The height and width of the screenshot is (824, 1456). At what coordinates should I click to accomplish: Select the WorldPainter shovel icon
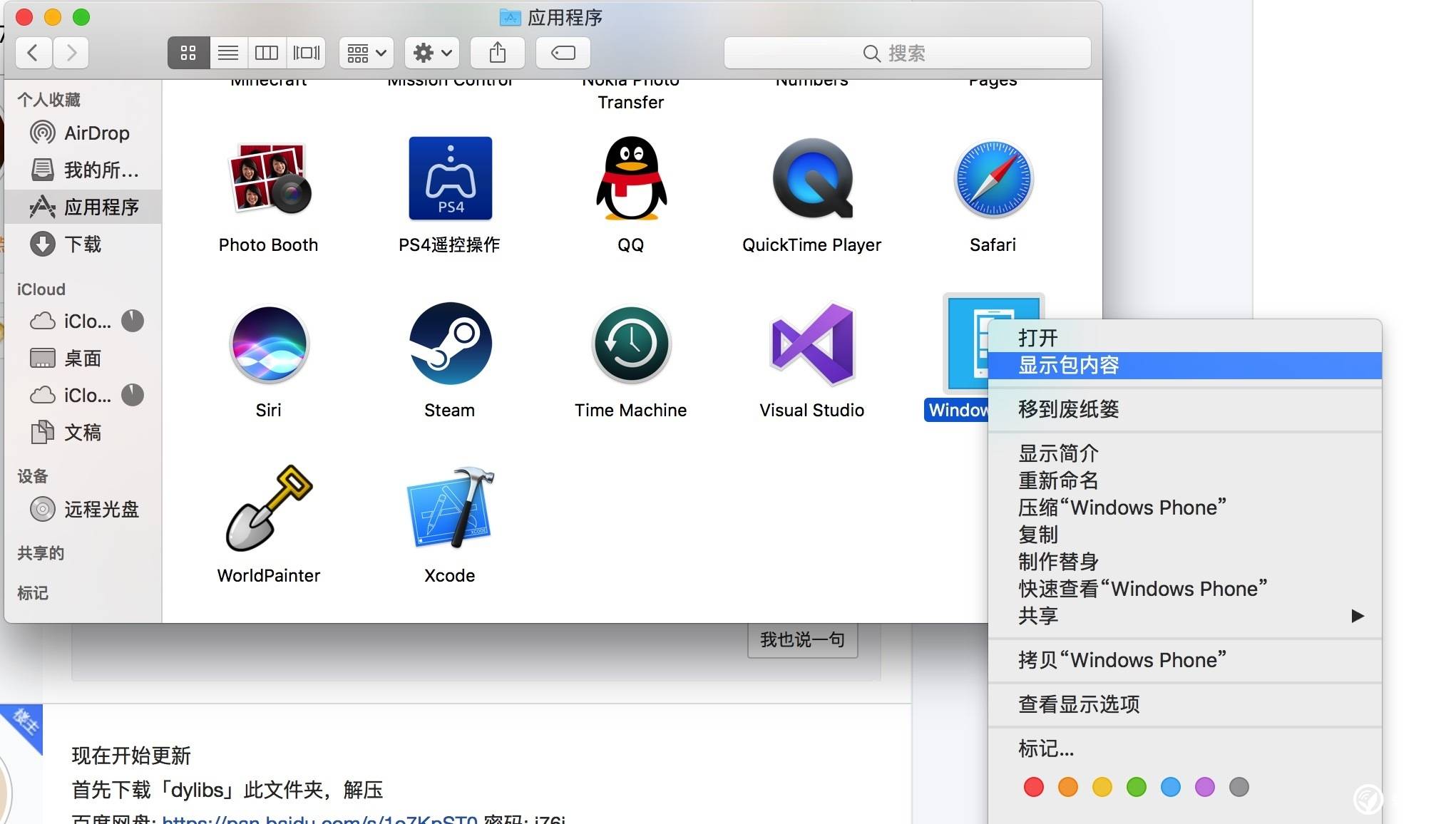[x=269, y=508]
